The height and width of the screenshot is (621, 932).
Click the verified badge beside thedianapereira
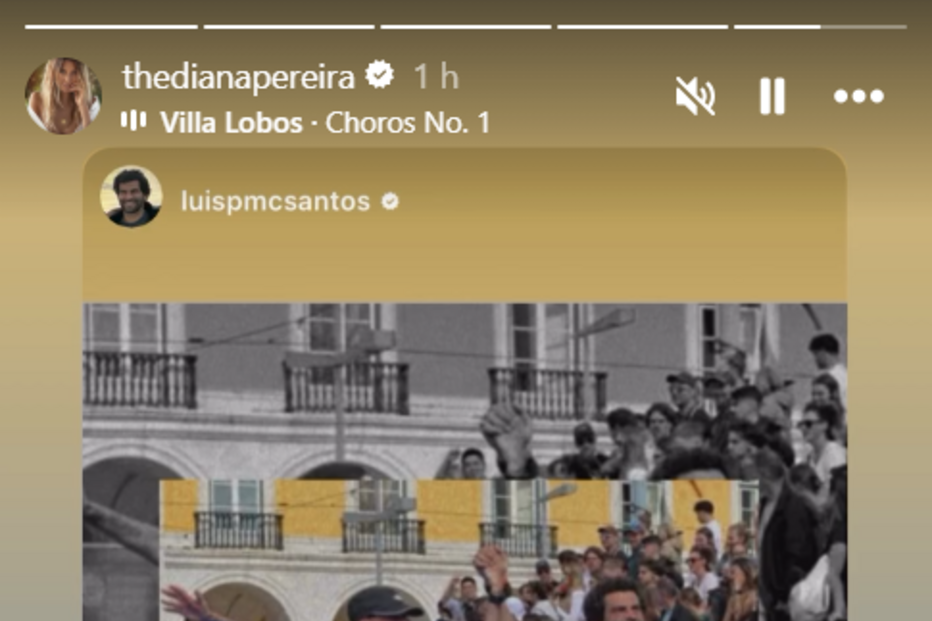pos(379,76)
